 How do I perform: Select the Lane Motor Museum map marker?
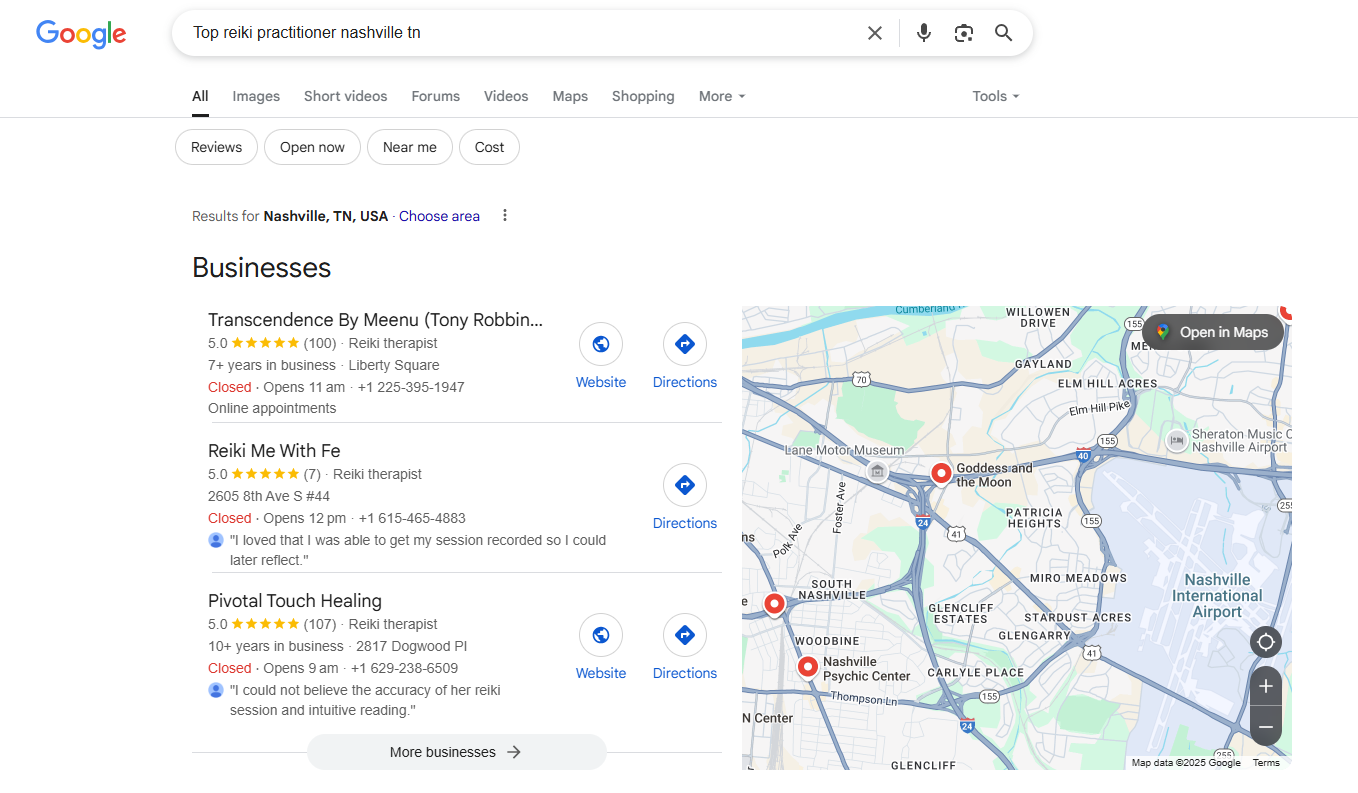tap(877, 471)
